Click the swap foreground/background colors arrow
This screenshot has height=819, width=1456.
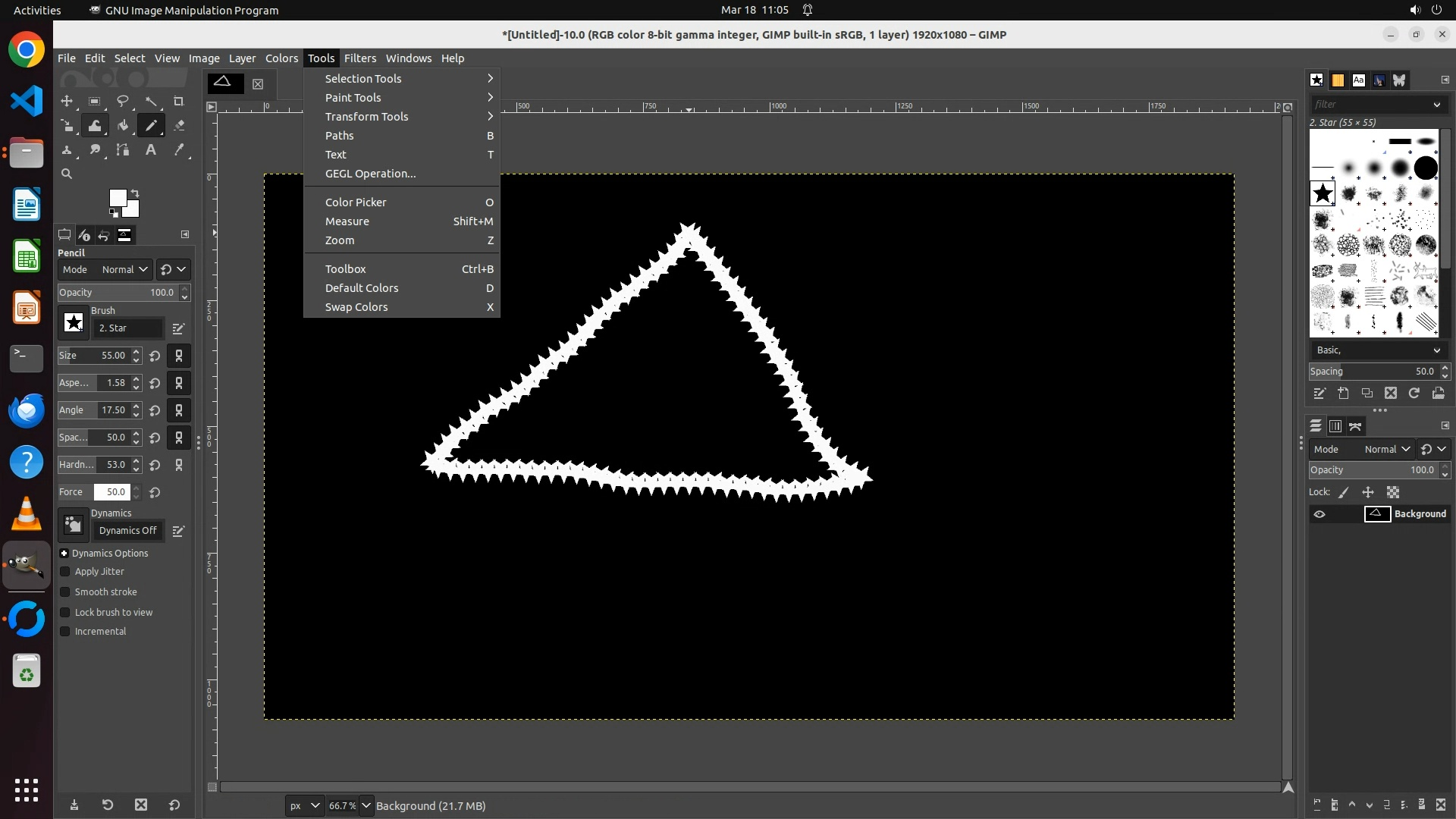pos(135,193)
